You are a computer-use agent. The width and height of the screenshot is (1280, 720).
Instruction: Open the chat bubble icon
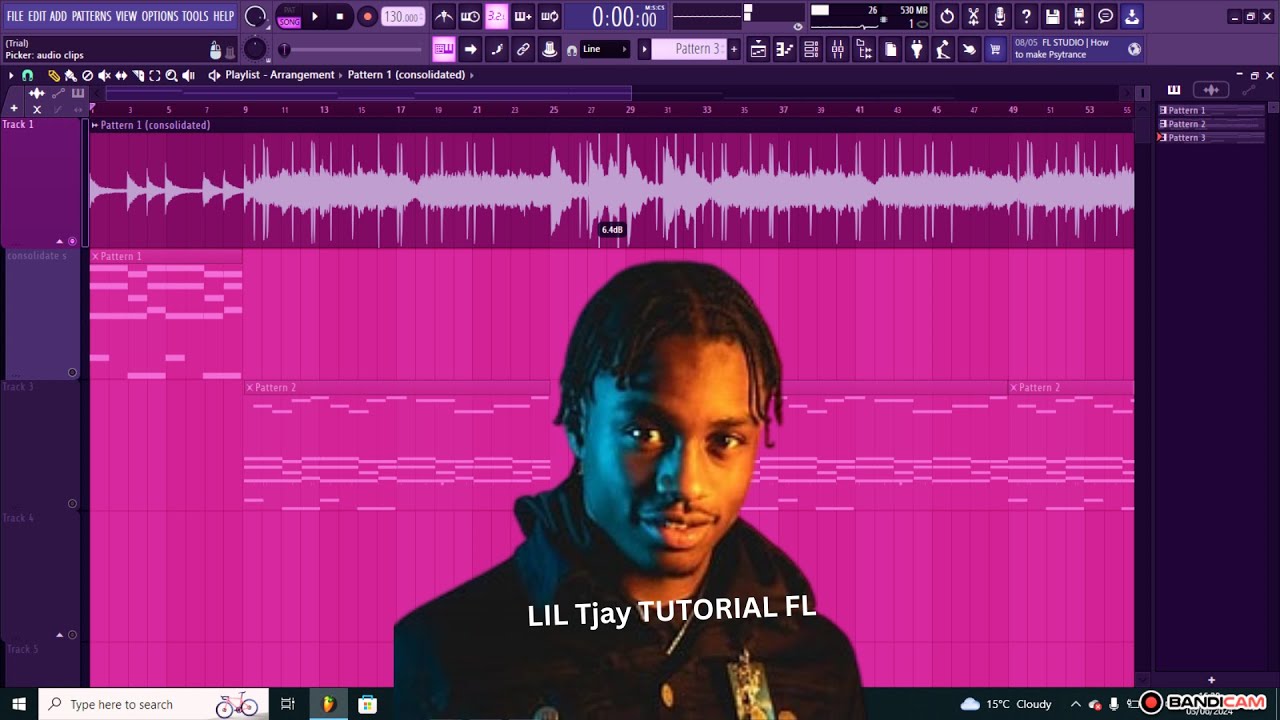(1105, 17)
